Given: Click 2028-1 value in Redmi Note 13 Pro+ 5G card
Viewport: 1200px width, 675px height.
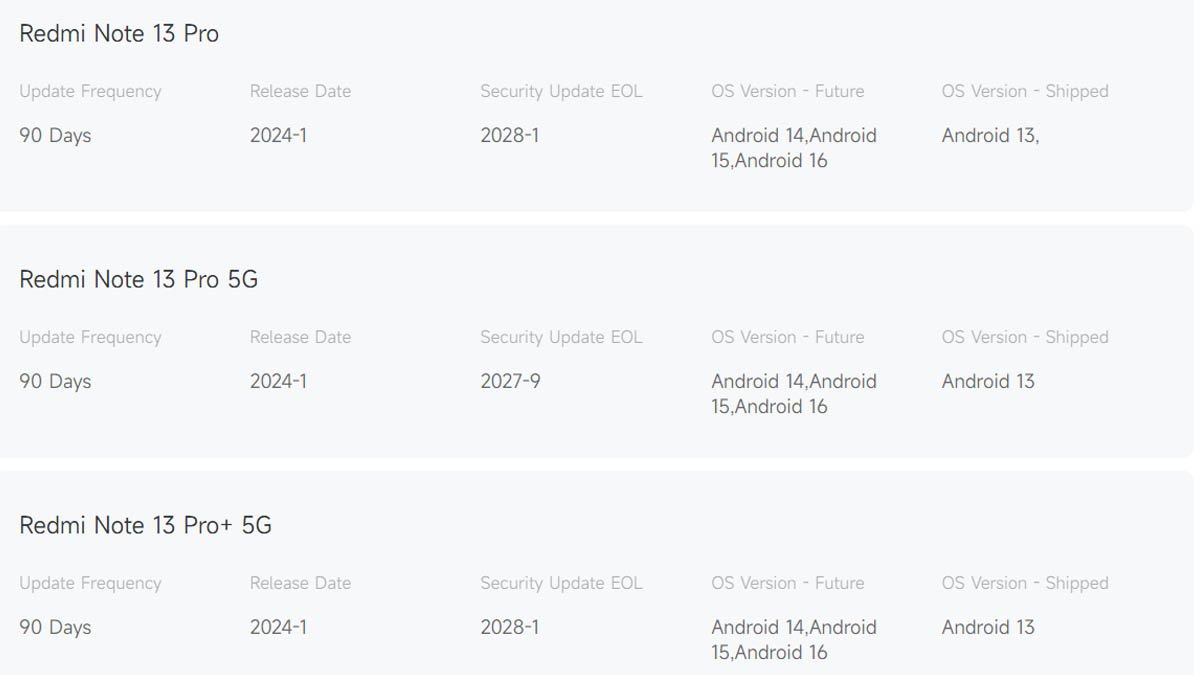Looking at the screenshot, I should [x=509, y=627].
